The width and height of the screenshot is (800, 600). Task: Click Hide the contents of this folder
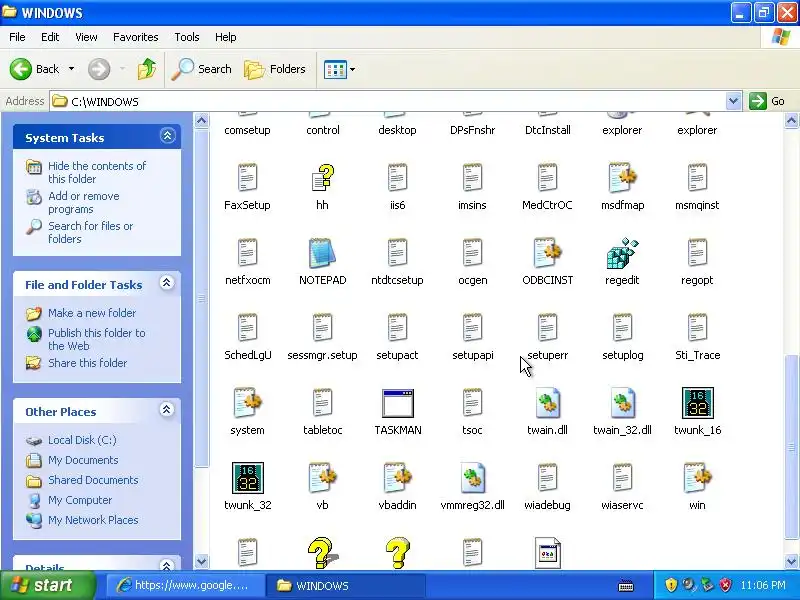click(96, 172)
